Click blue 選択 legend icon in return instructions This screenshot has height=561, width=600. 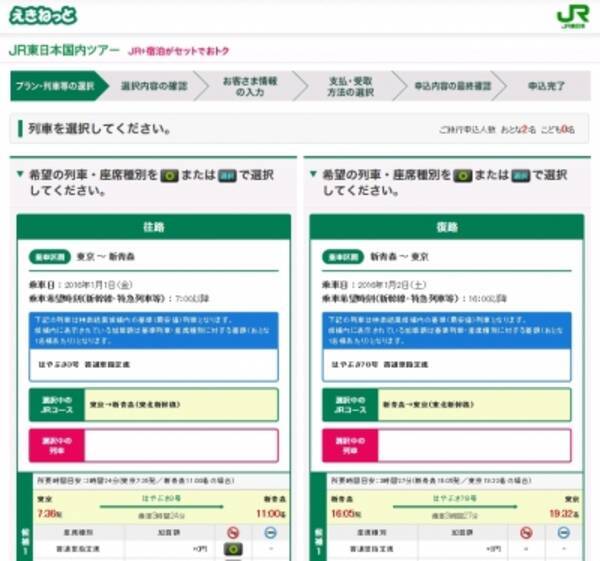(x=521, y=176)
